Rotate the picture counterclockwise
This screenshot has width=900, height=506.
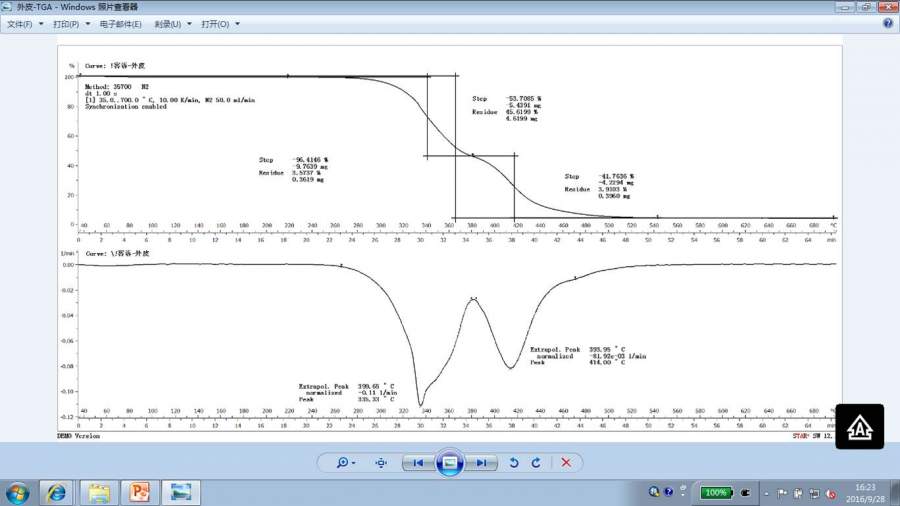coord(514,462)
